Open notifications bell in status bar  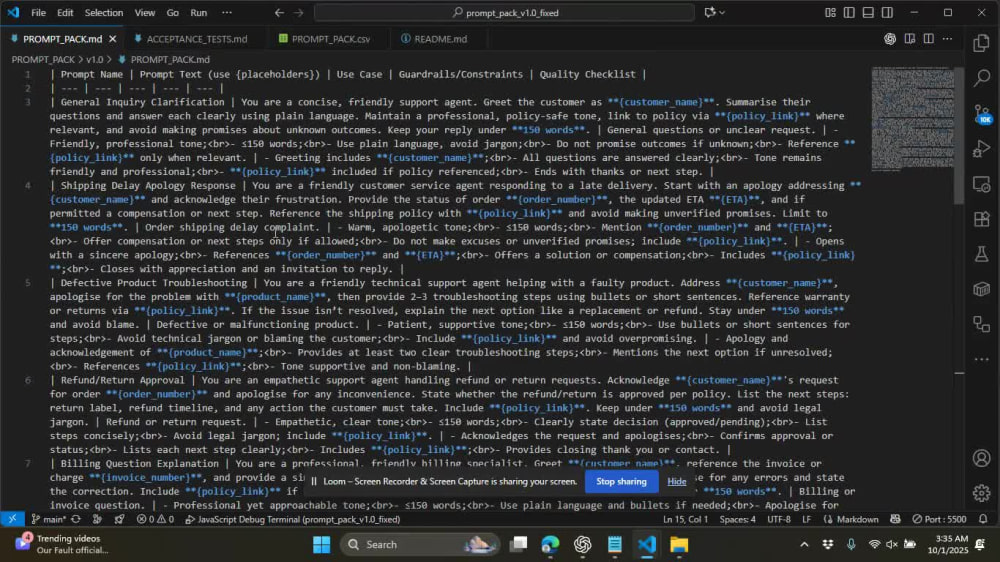coord(983,519)
